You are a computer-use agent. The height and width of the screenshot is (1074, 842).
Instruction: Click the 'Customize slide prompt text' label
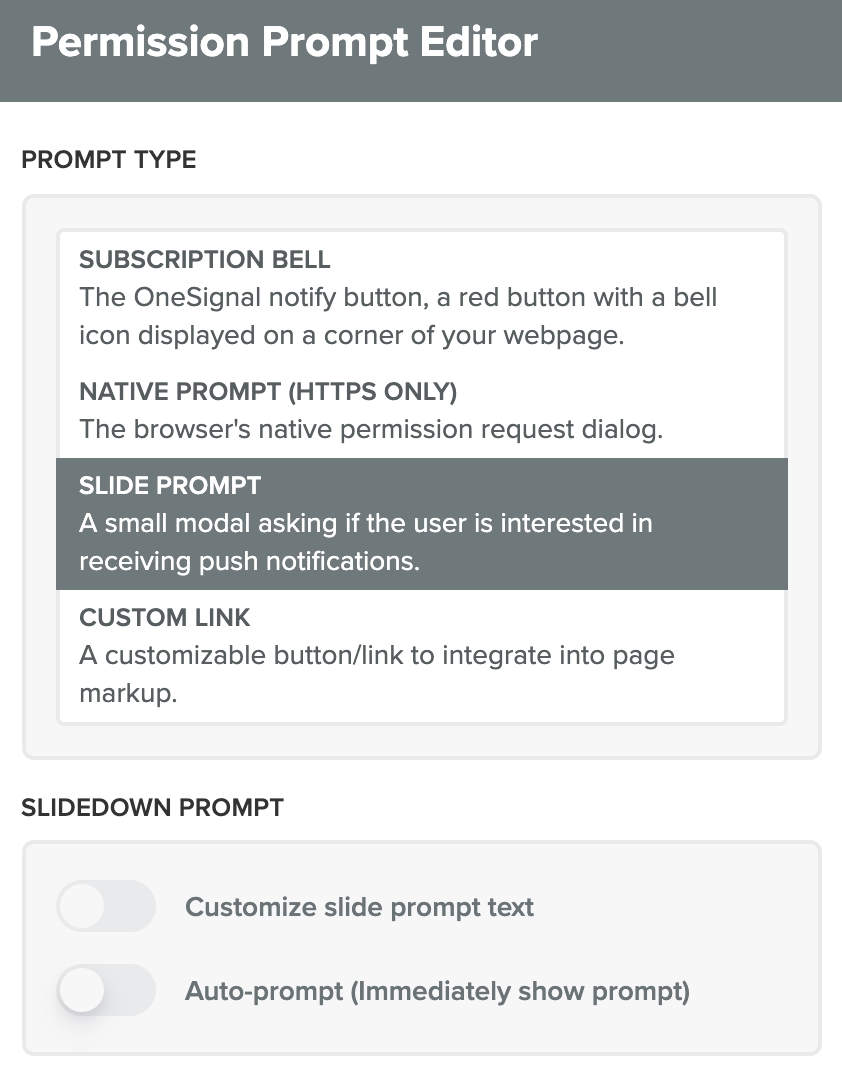[x=359, y=907]
